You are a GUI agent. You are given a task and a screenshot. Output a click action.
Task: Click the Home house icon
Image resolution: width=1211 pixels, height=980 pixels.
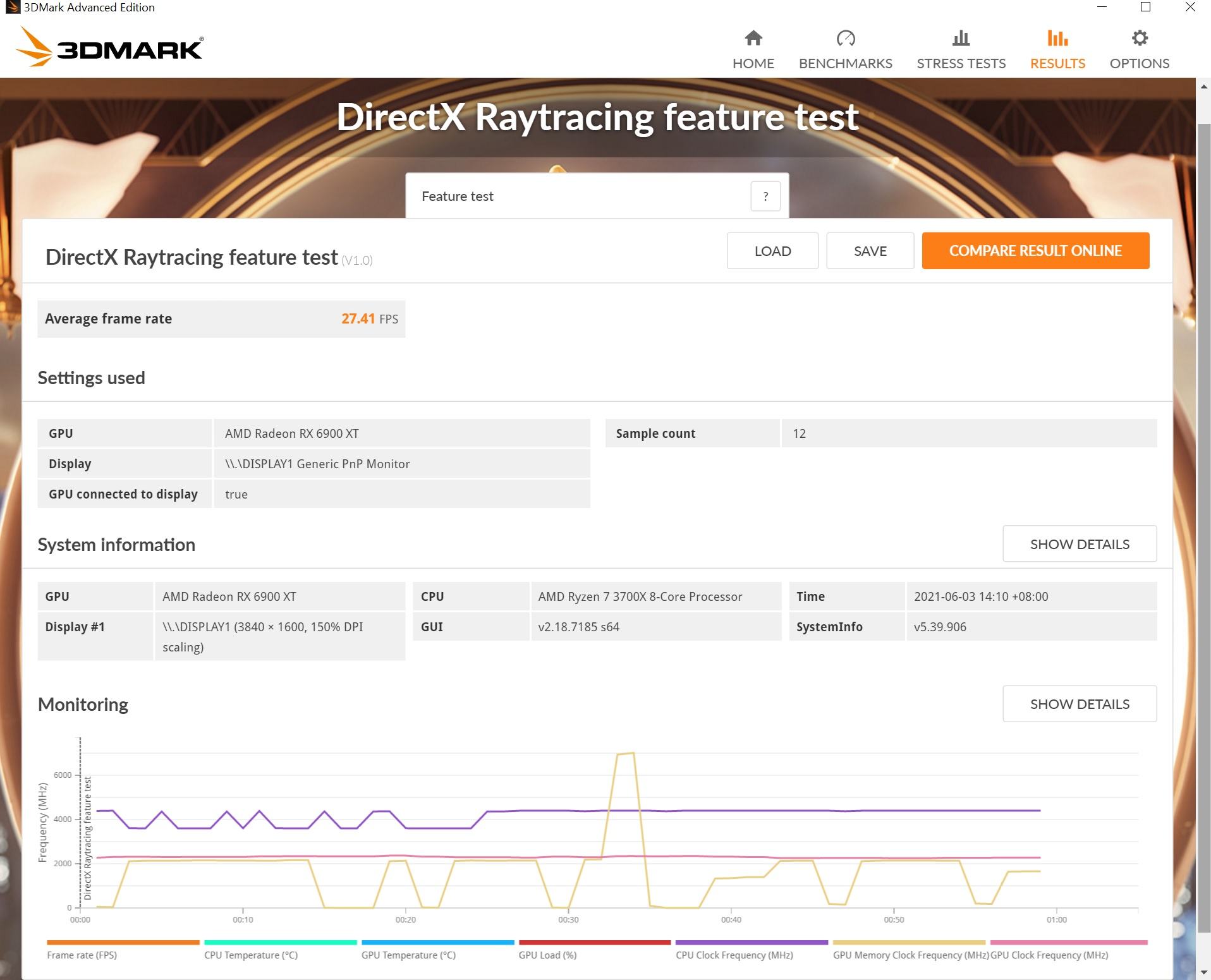pos(753,39)
